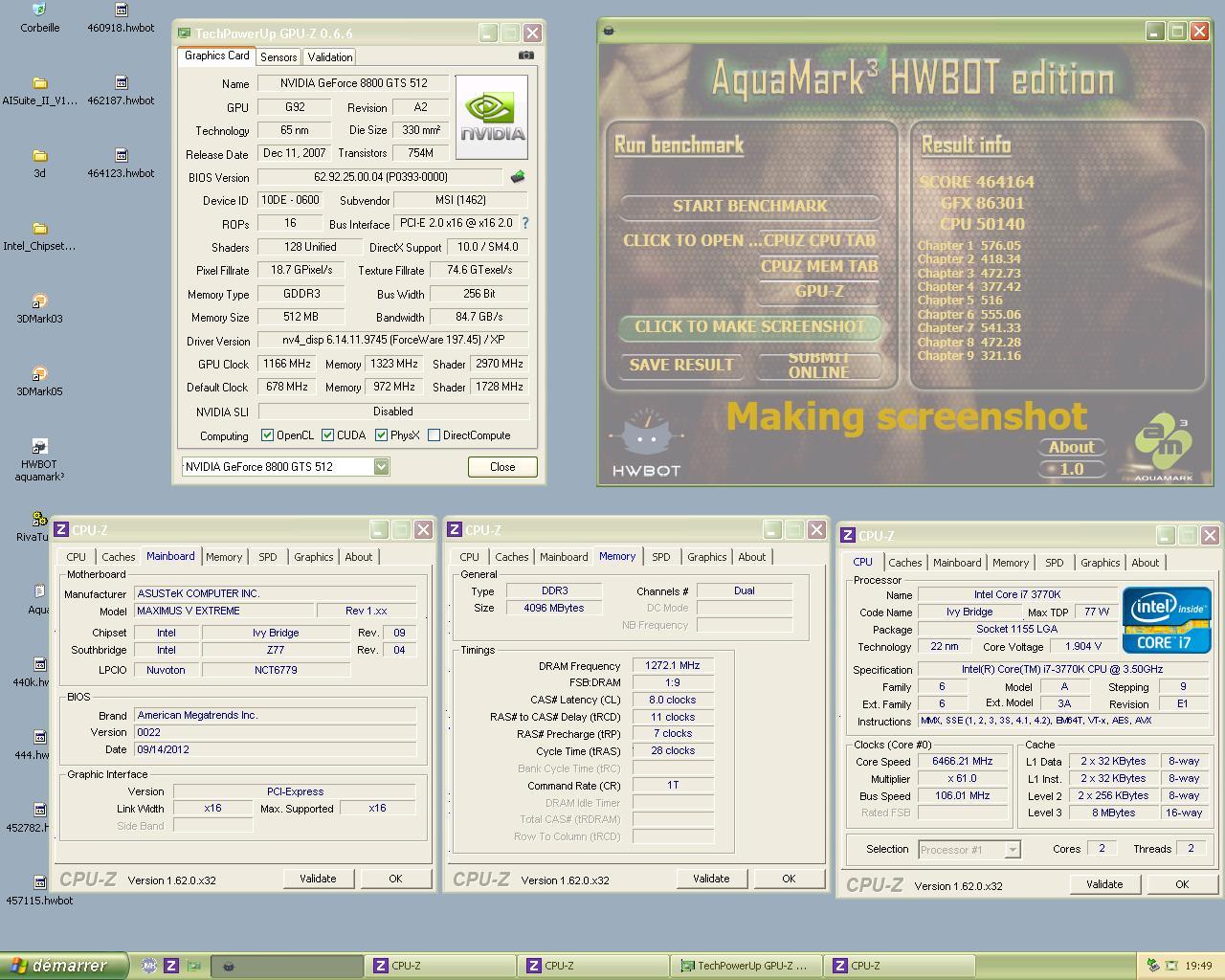Open the GPU selection dropdown in GPU-Z

pyautogui.click(x=381, y=466)
